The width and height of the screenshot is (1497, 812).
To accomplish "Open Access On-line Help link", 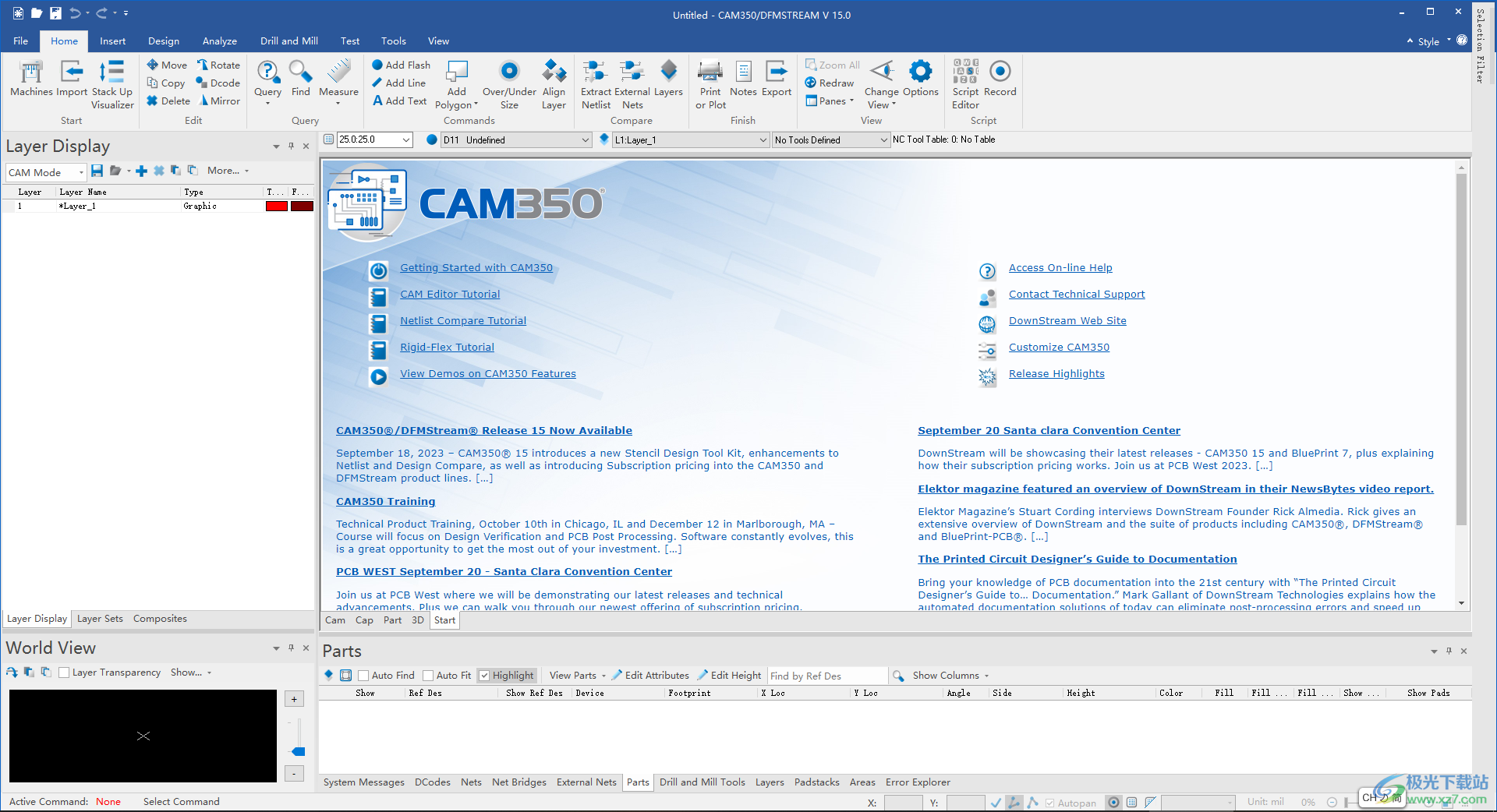I will point(1060,268).
